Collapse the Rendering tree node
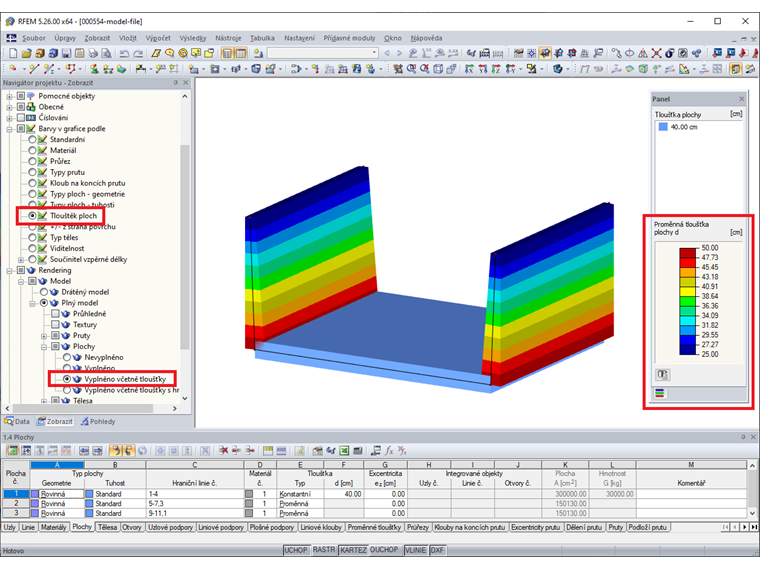Image resolution: width=760 pixels, height=570 pixels. pos(9,270)
